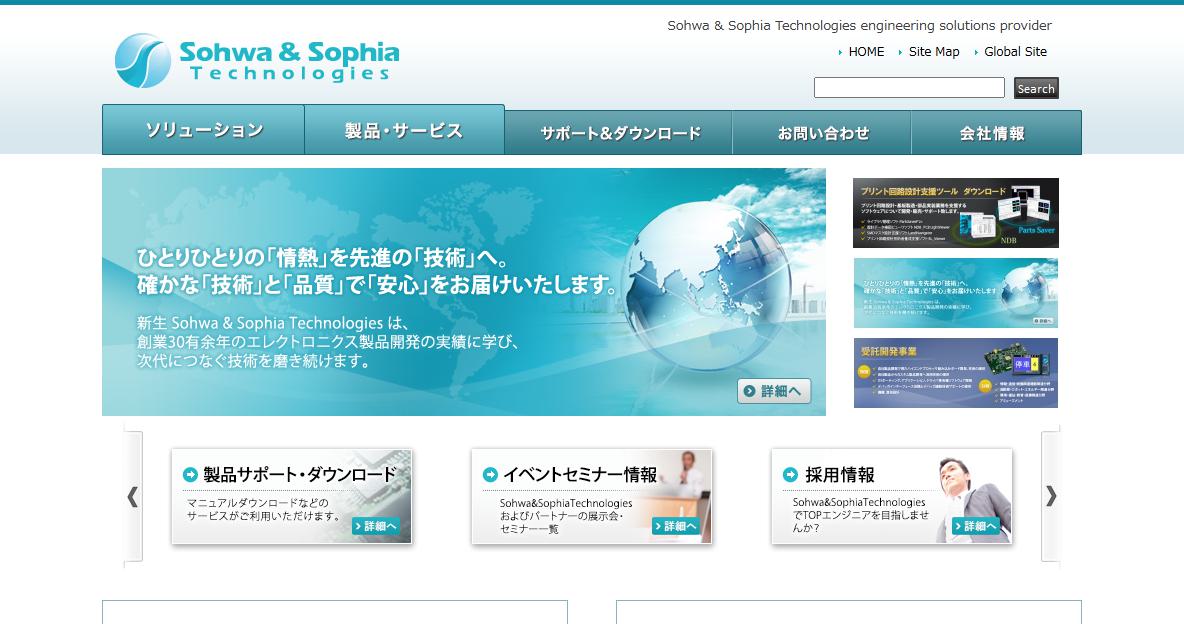Open the お問い合わせ menu tab
Viewport: 1184px width, 624px height.
click(x=822, y=133)
